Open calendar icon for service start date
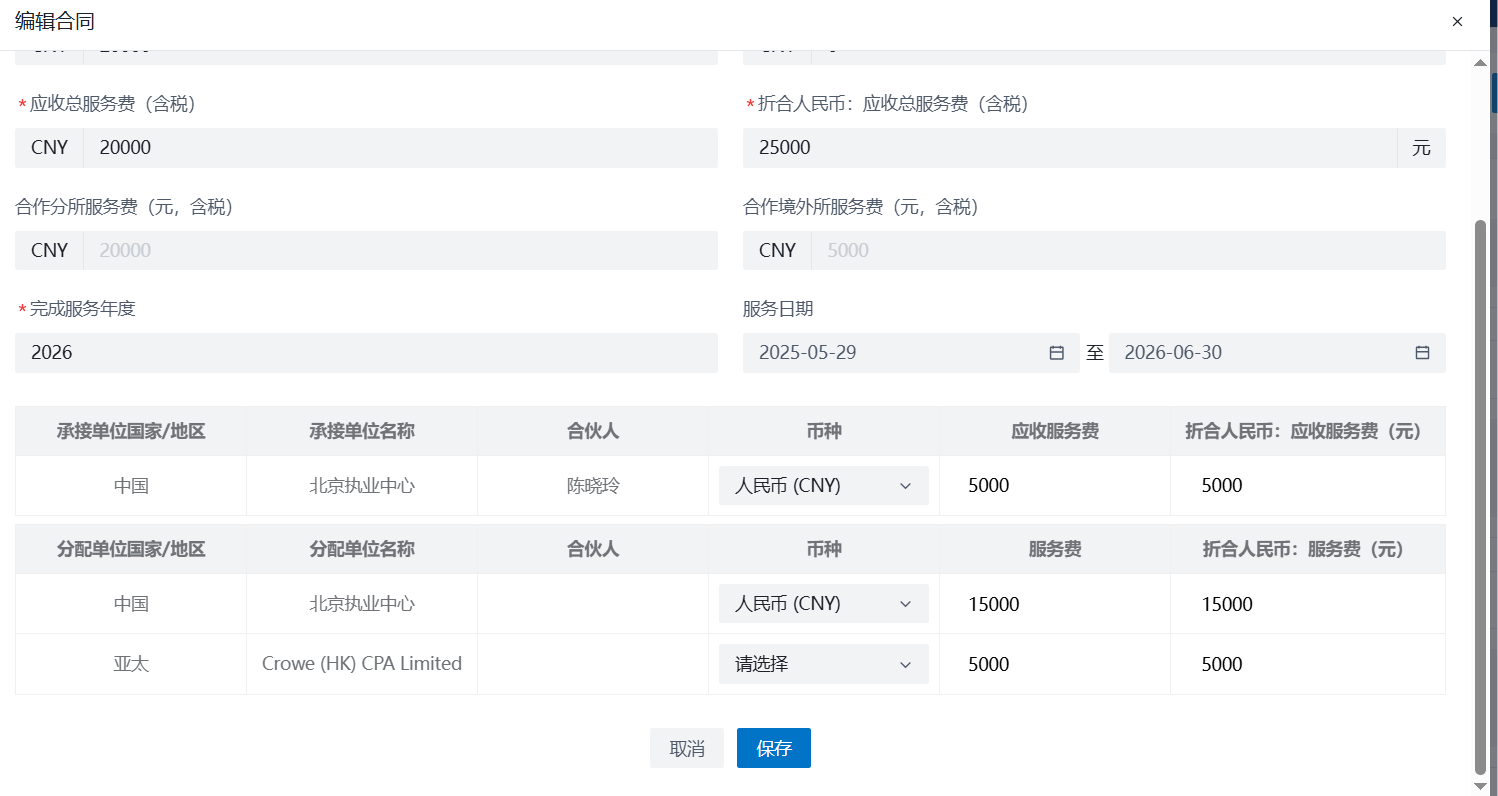Screen dimensions: 1498x796 [x=1056, y=353]
